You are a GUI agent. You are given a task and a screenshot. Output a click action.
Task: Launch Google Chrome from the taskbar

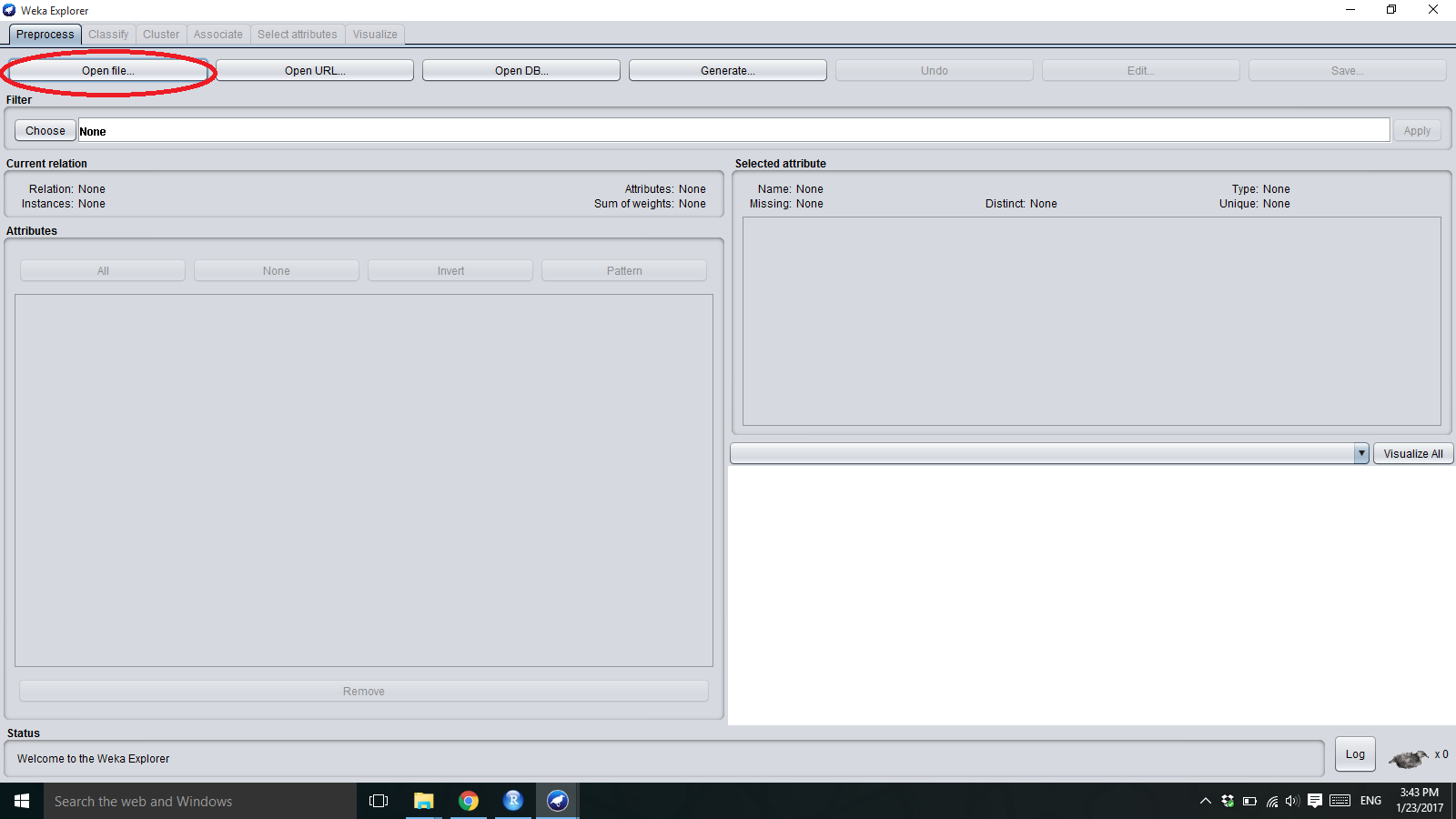(x=469, y=801)
